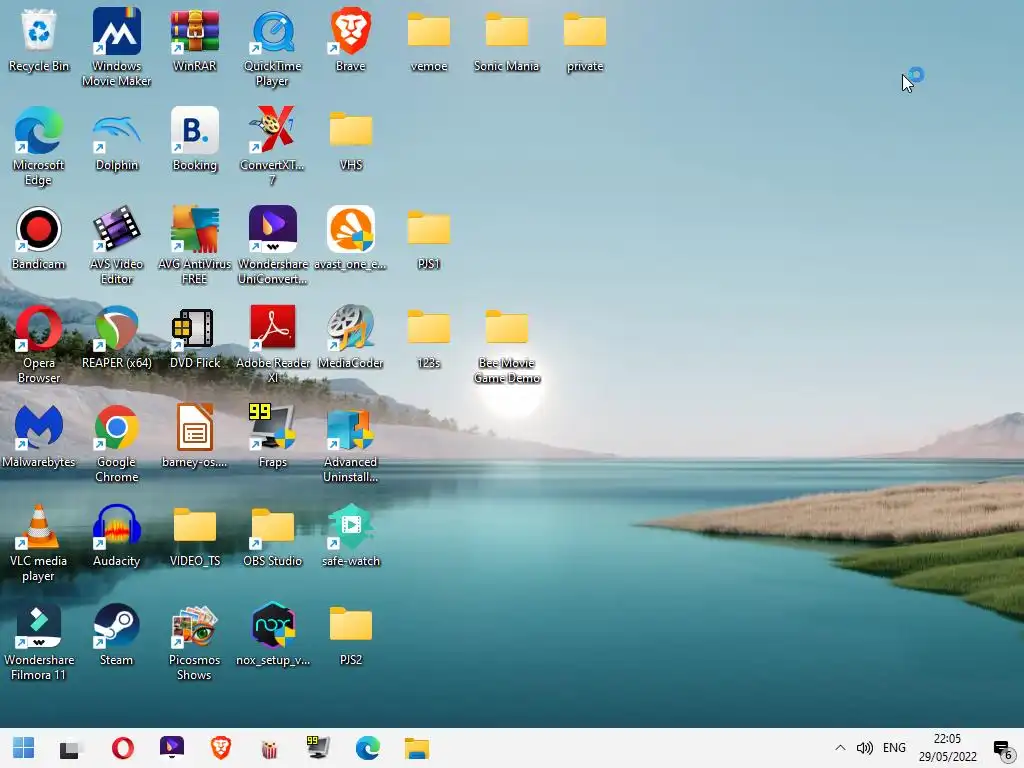The height and width of the screenshot is (768, 1024).
Task: Open DVD Flick shortcut
Action: pos(195,338)
